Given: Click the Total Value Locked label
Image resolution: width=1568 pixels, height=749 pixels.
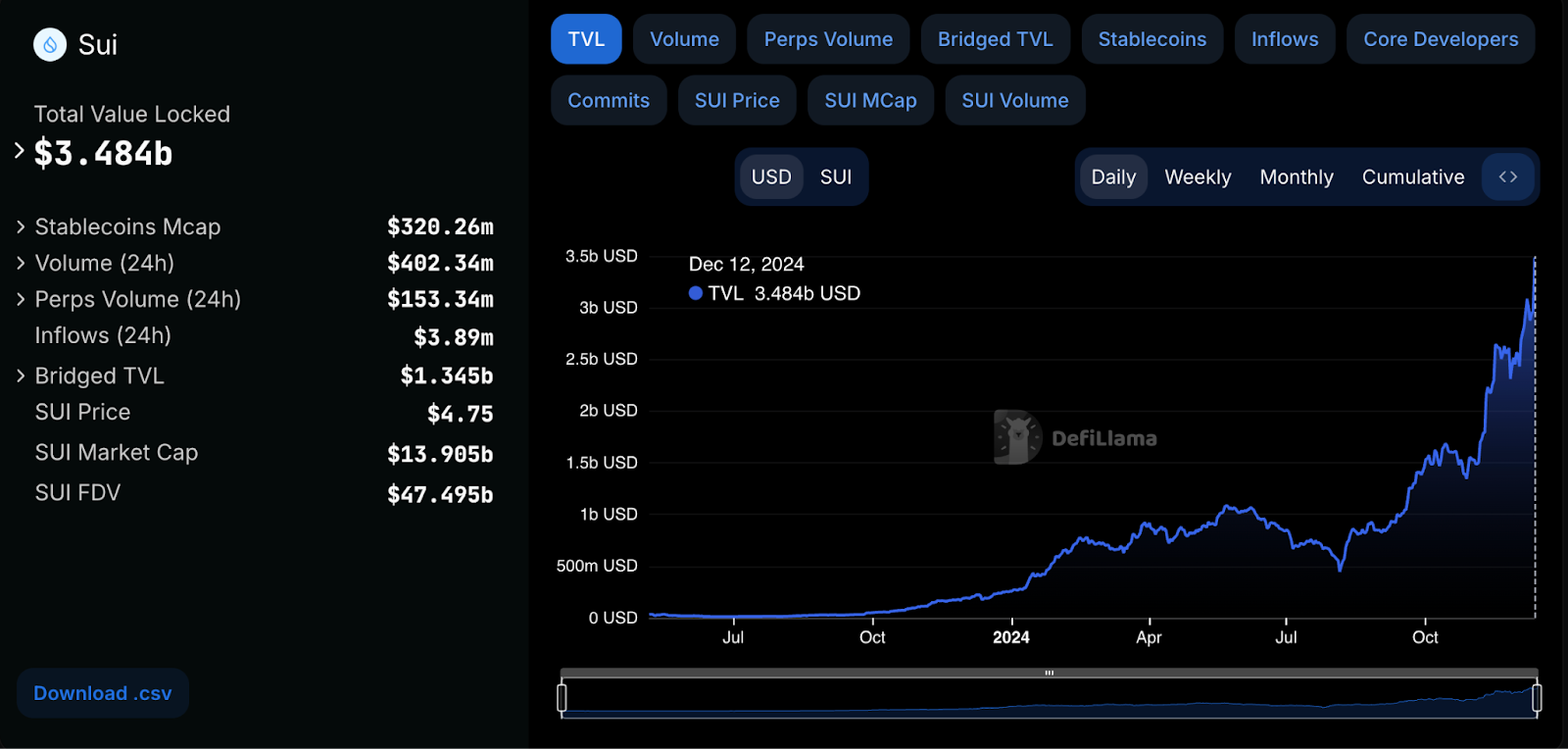Looking at the screenshot, I should tap(132, 114).
